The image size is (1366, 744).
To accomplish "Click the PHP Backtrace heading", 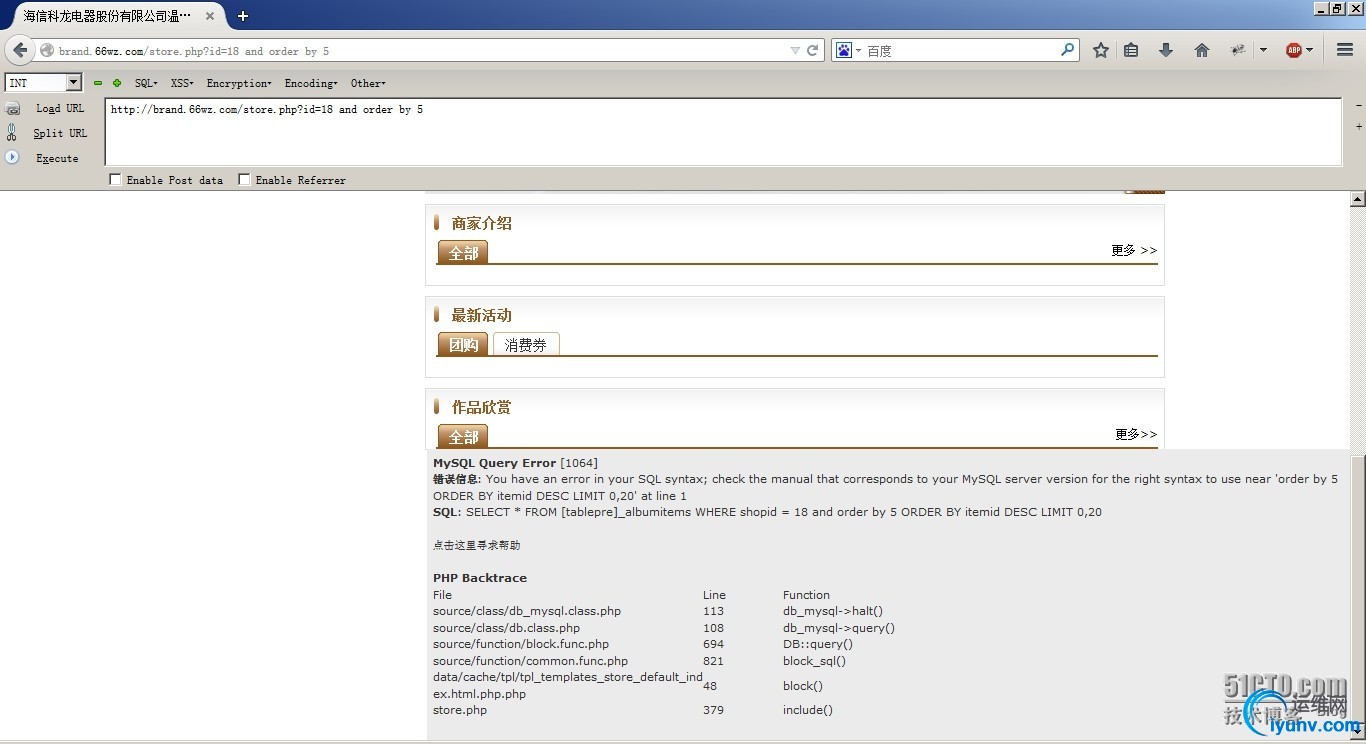I will click(x=480, y=578).
